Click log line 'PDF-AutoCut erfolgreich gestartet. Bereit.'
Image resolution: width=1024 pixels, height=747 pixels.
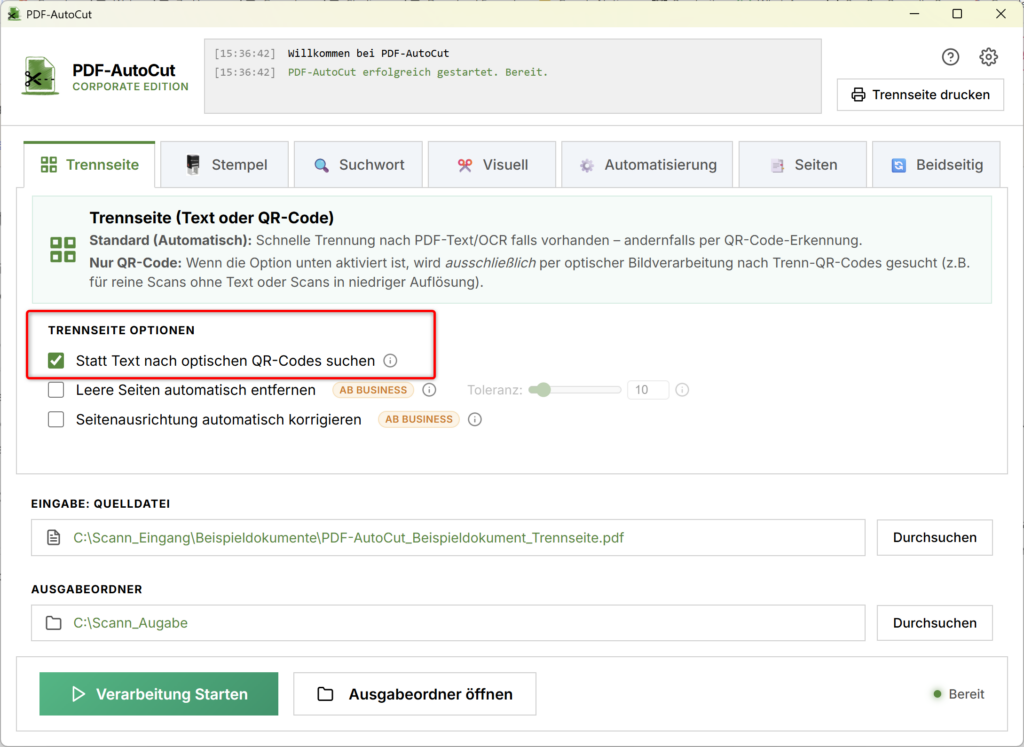[x=418, y=72]
